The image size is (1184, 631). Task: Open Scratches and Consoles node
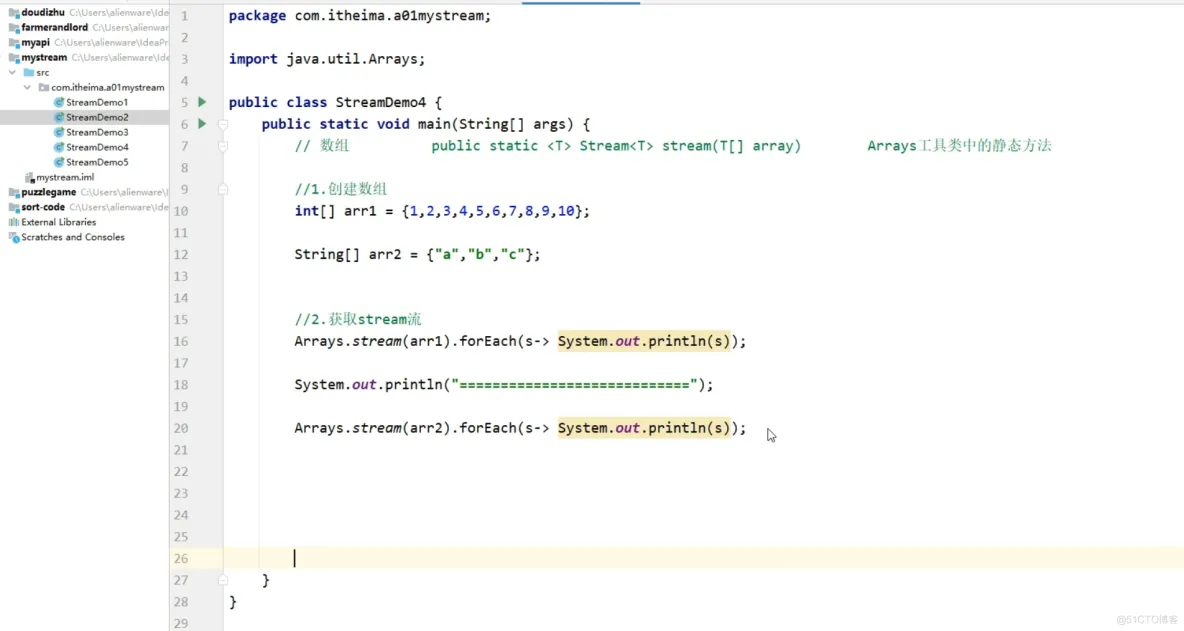[72, 237]
